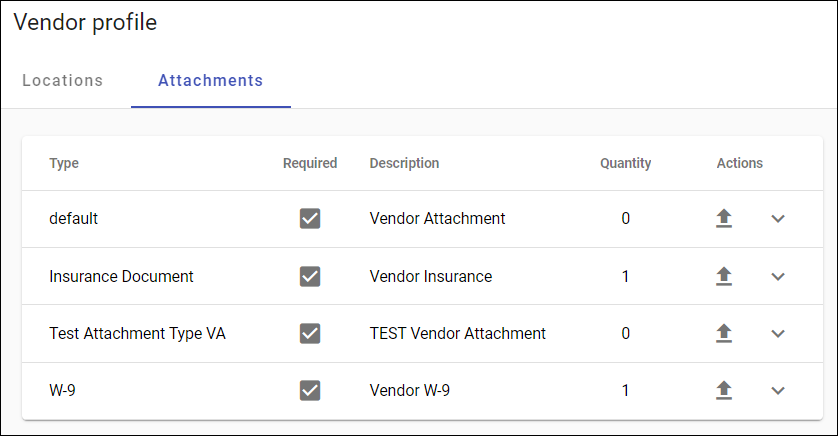
Task: Toggle Required checkbox for Insurance Document
Action: coord(310,276)
